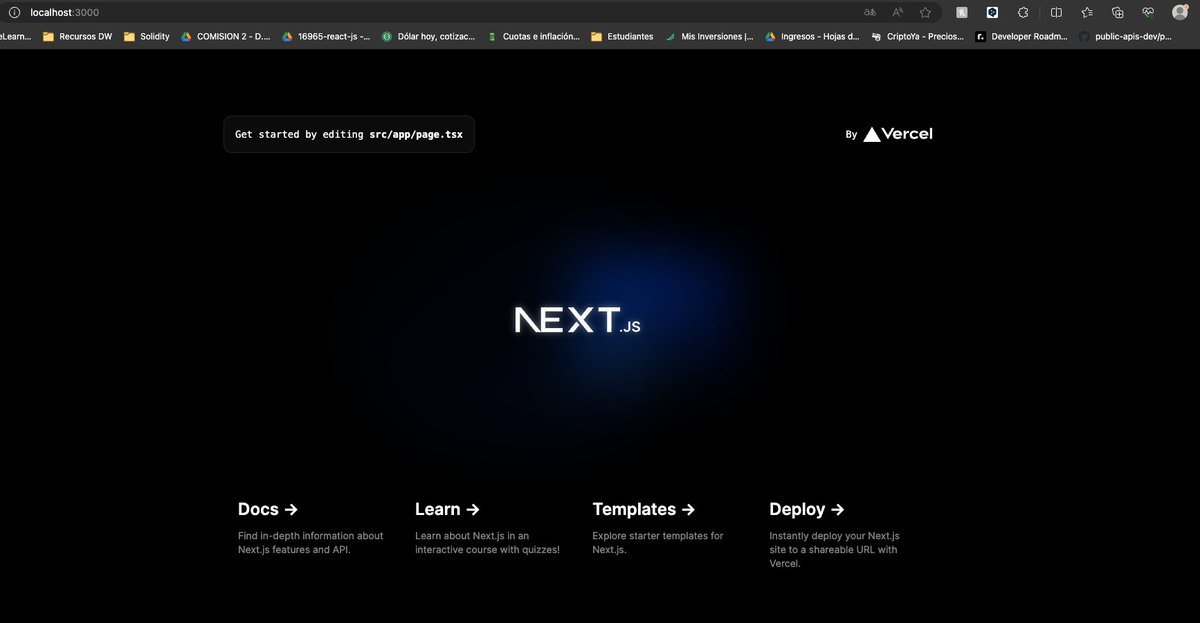Click the localhost:3000 address bar
1200x623 pixels.
click(x=400, y=12)
